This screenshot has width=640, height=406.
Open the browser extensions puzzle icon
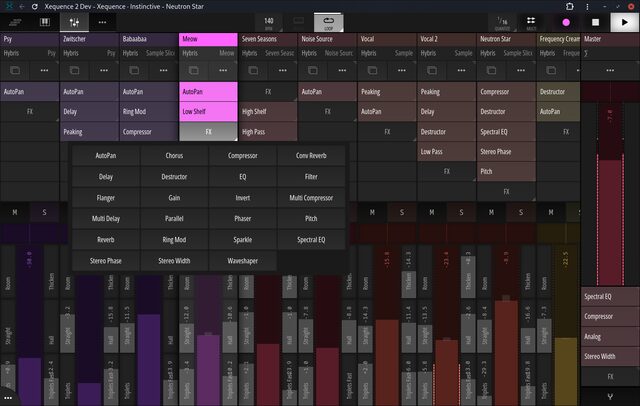click(570, 7)
